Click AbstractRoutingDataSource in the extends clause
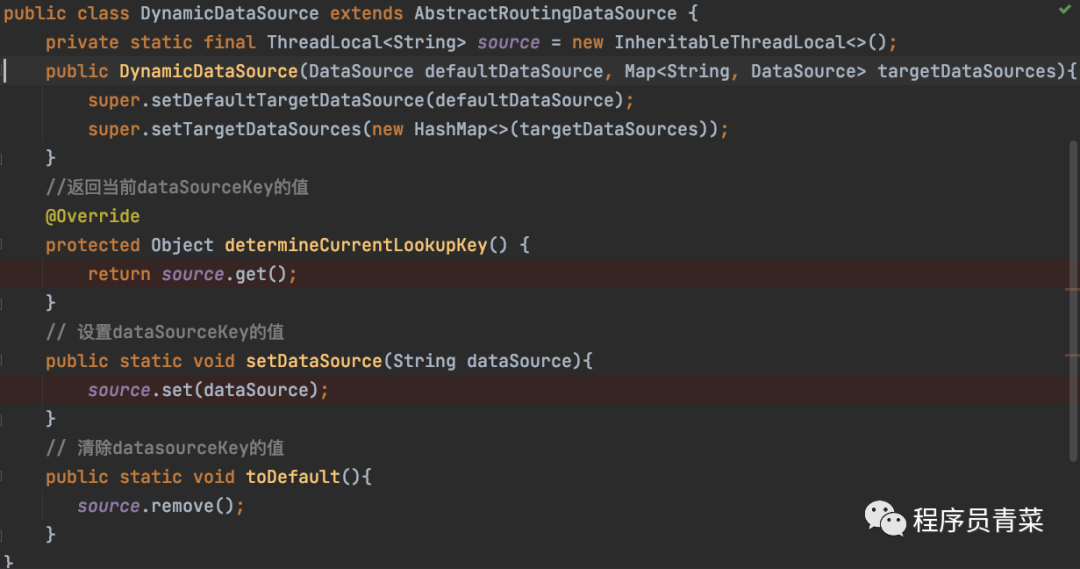 click(546, 13)
